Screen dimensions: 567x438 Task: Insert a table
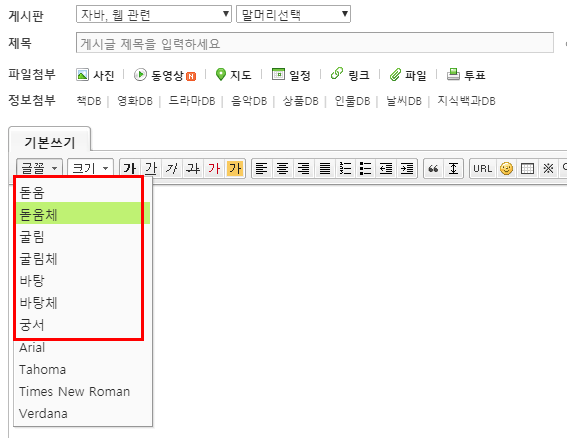coord(527,169)
